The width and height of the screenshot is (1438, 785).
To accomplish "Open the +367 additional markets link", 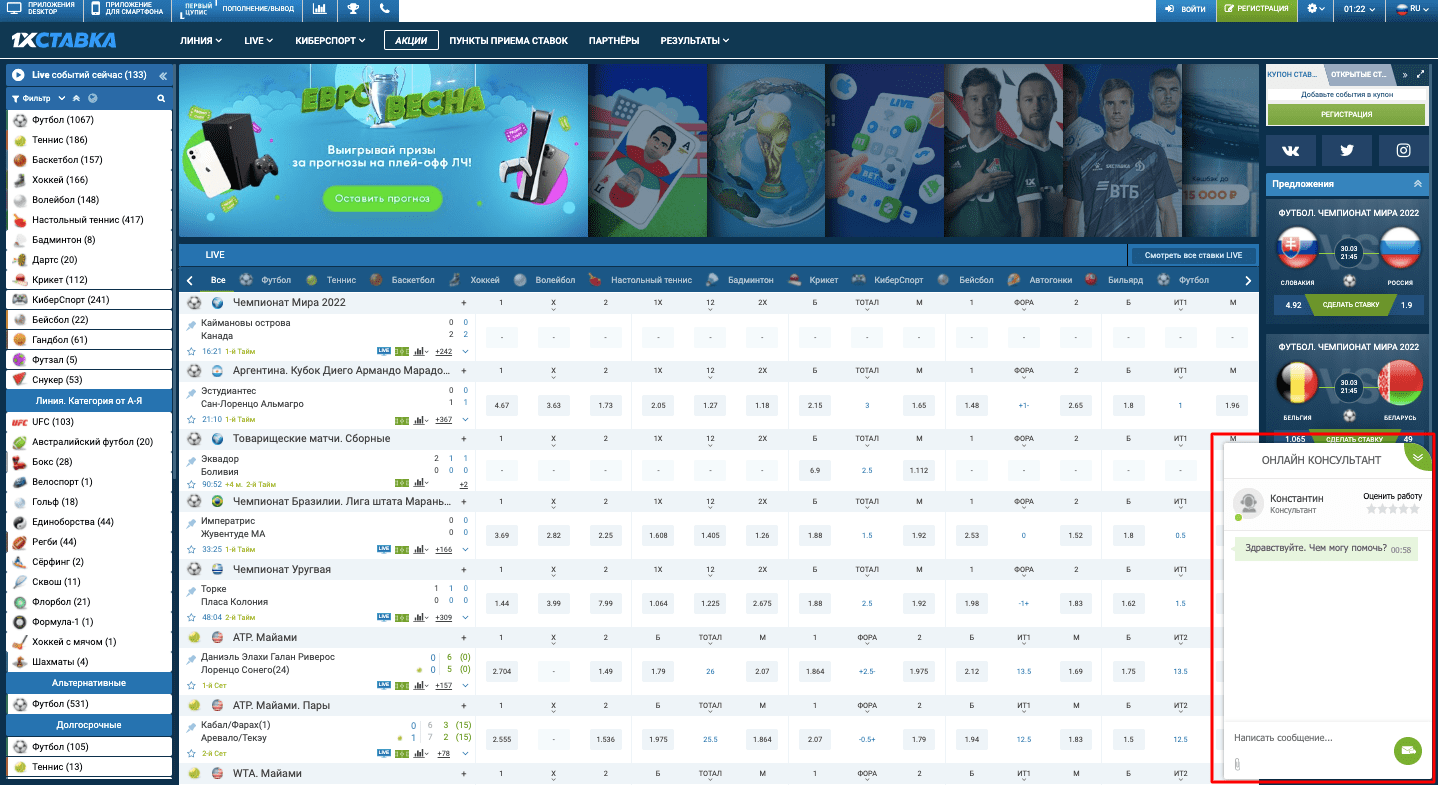I will click(444, 419).
